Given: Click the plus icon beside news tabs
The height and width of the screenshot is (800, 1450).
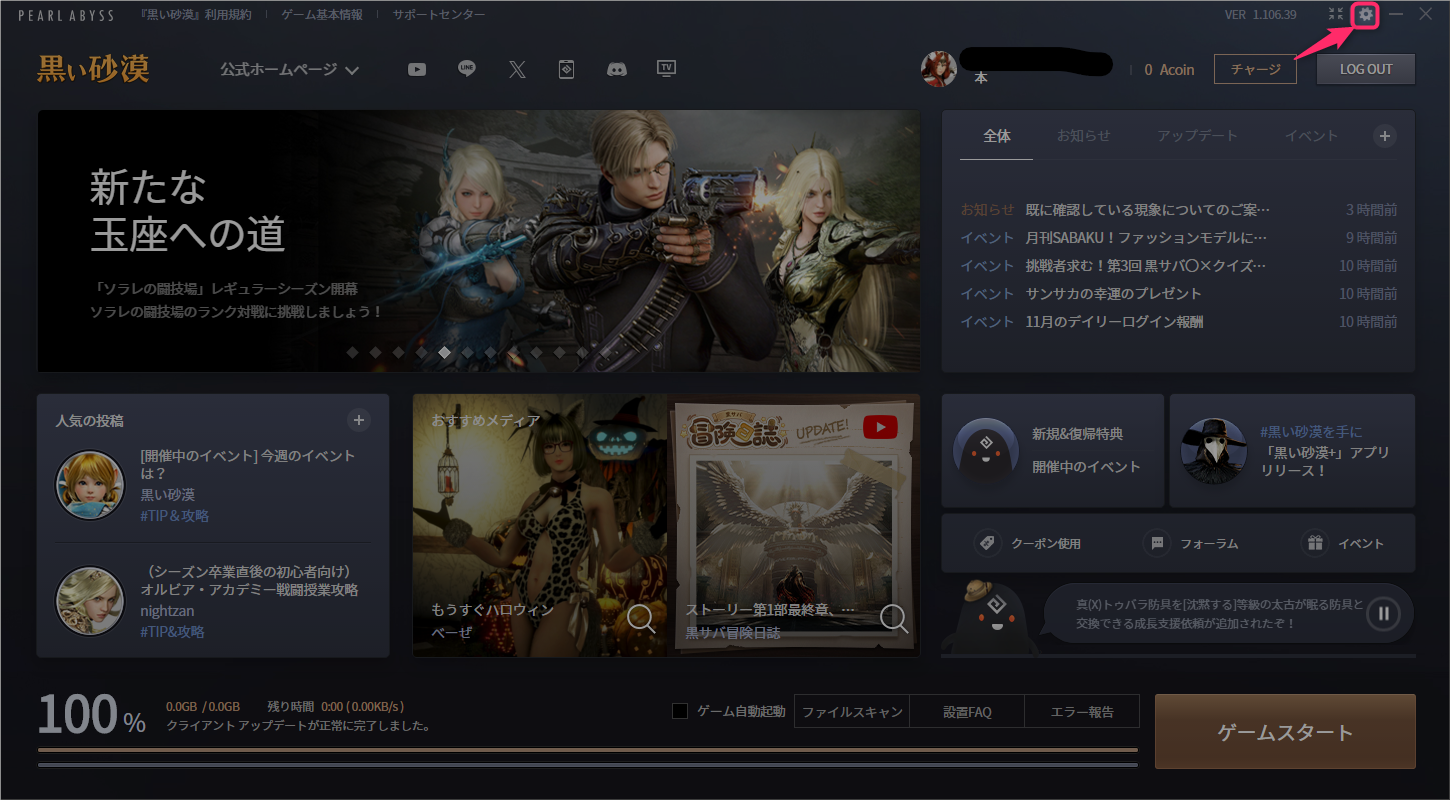Looking at the screenshot, I should 1384,136.
